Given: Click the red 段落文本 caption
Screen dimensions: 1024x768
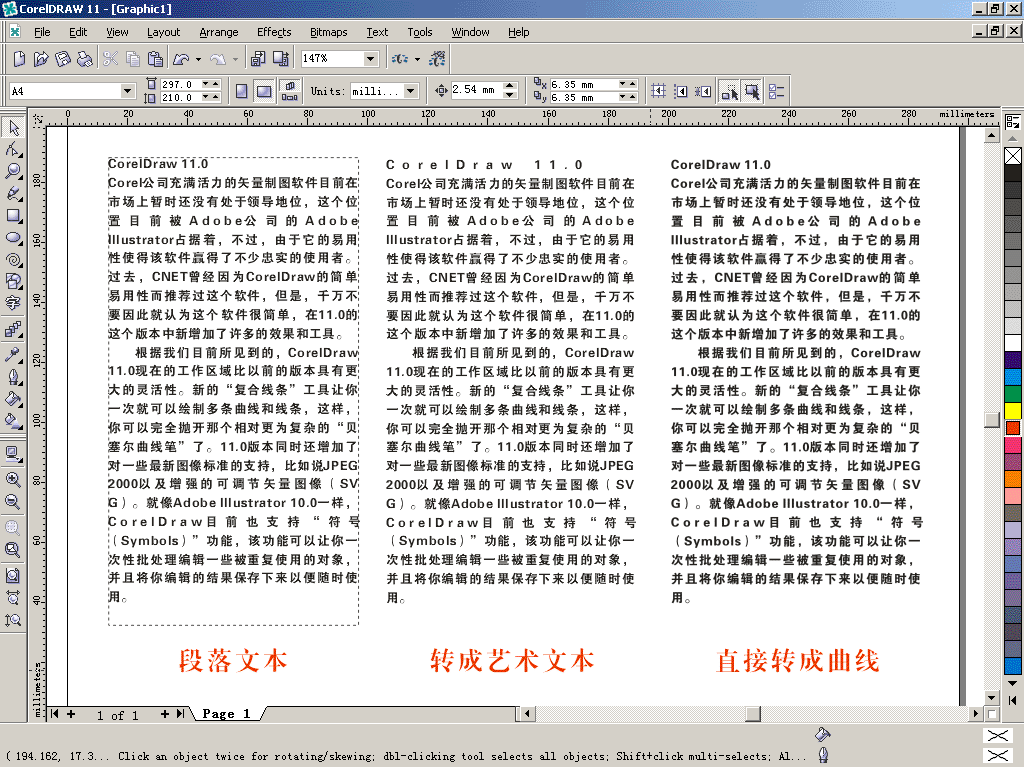Looking at the screenshot, I should point(233,660).
